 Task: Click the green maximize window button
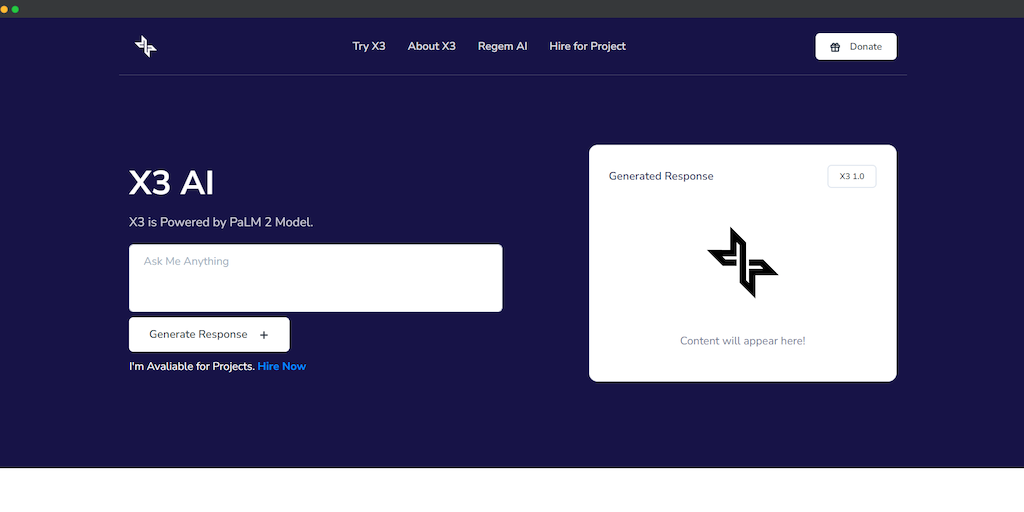(x=15, y=9)
